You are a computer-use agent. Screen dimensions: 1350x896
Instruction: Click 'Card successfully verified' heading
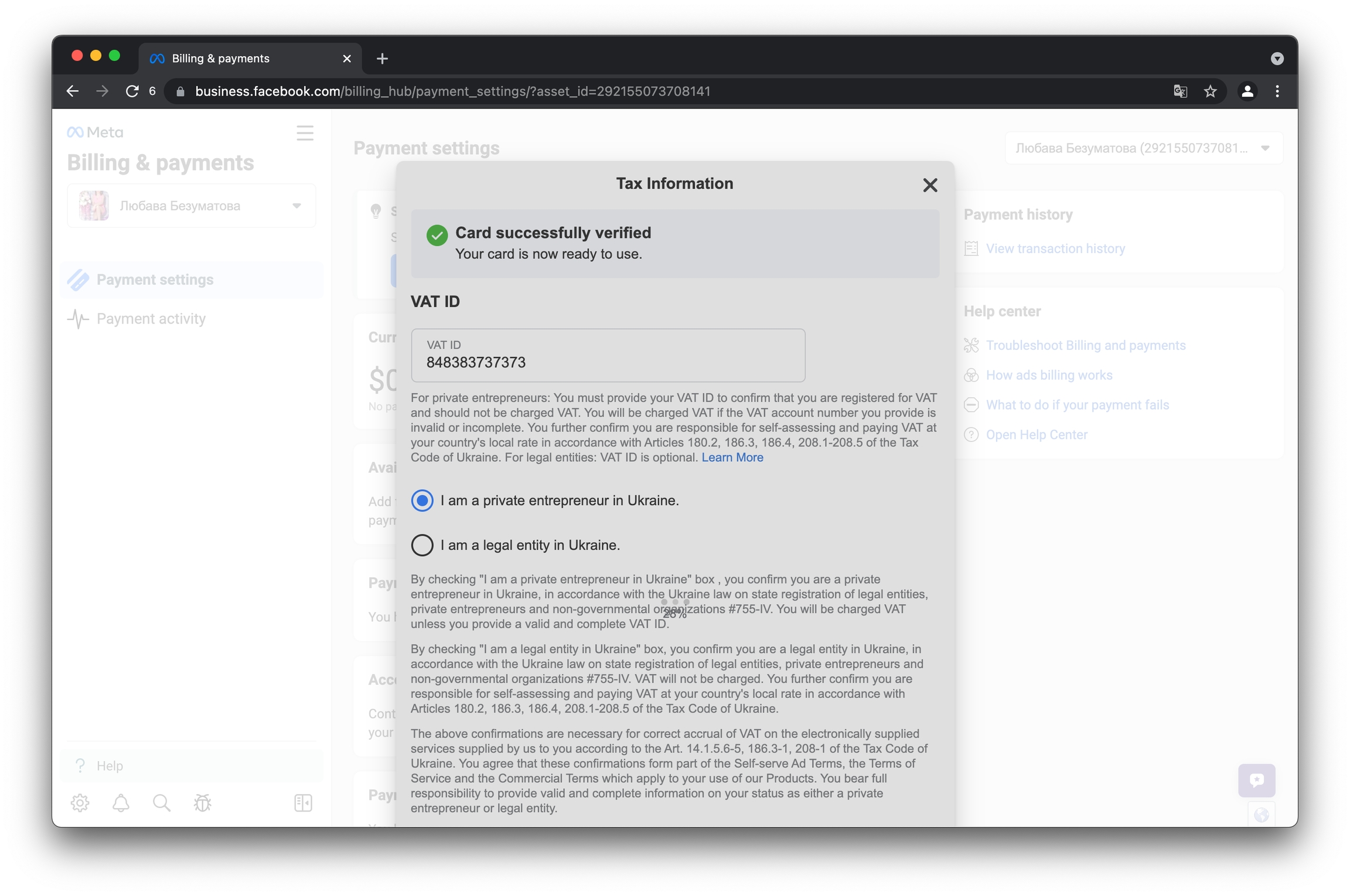[553, 233]
